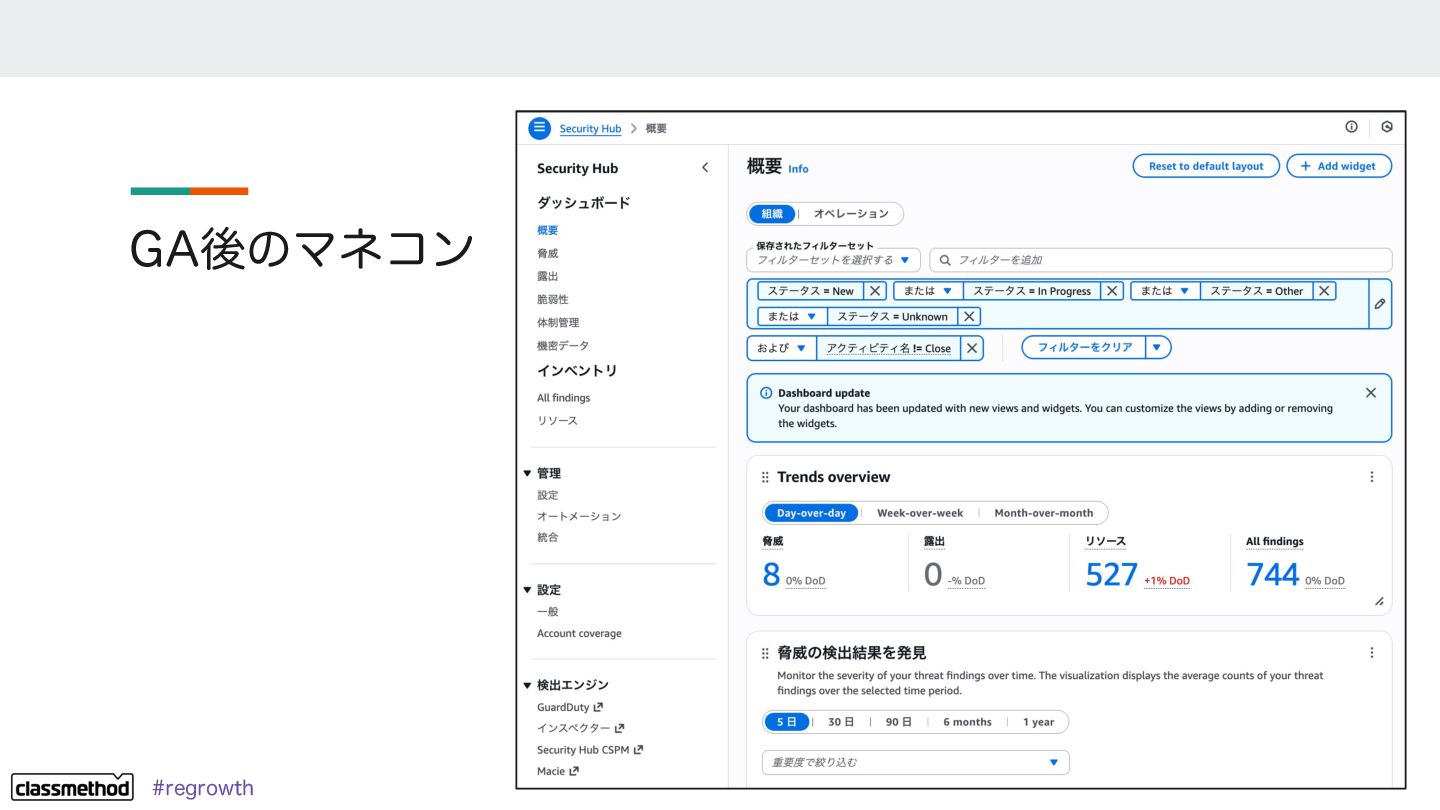Click the pencil edit icon for filters

(1380, 304)
